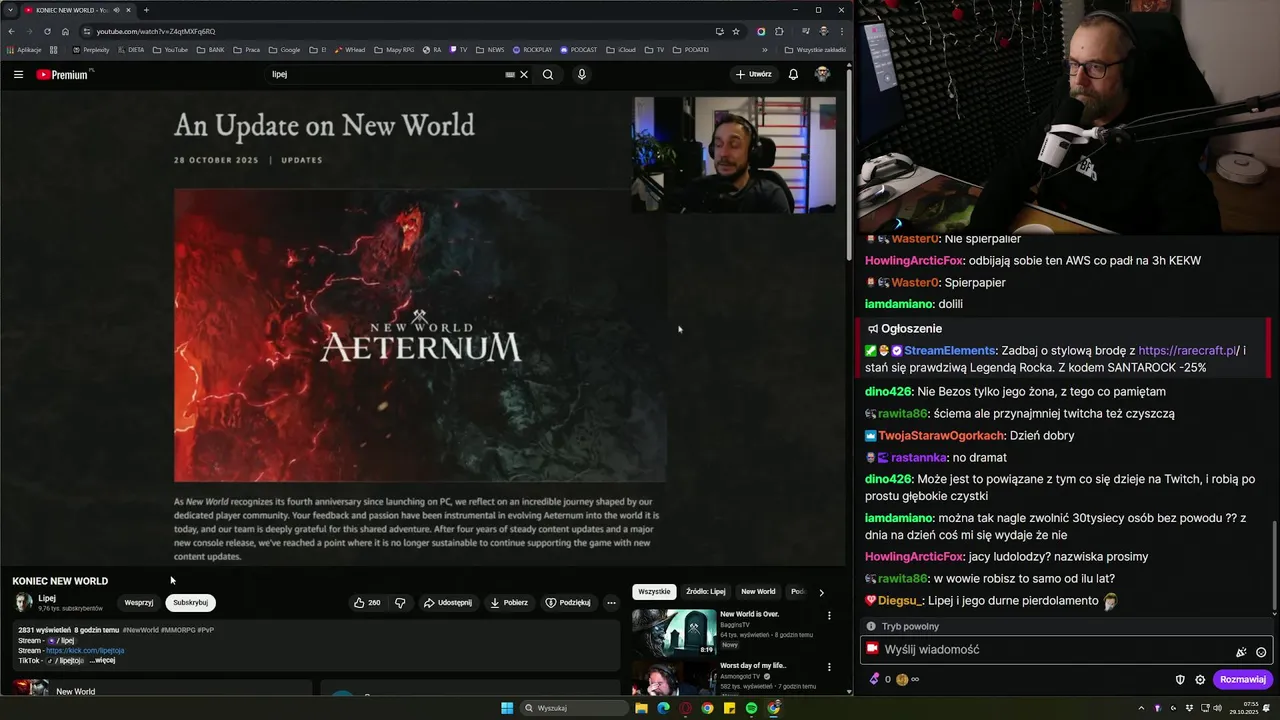This screenshot has height=720, width=1280.
Task: Reload the page in Chrome
Action: (x=47, y=31)
